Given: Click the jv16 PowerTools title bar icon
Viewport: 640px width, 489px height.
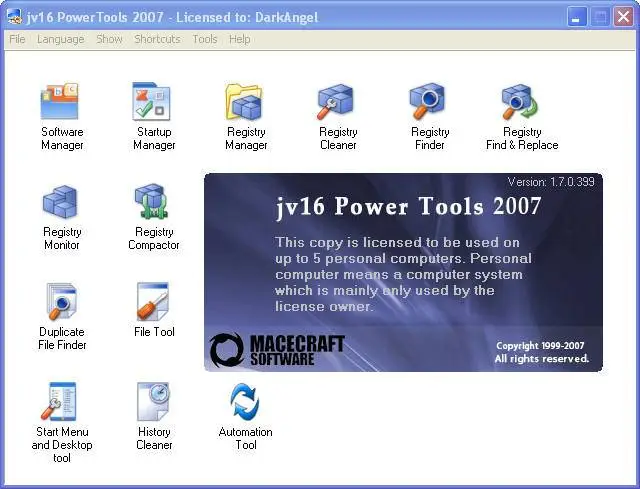Looking at the screenshot, I should [14, 17].
